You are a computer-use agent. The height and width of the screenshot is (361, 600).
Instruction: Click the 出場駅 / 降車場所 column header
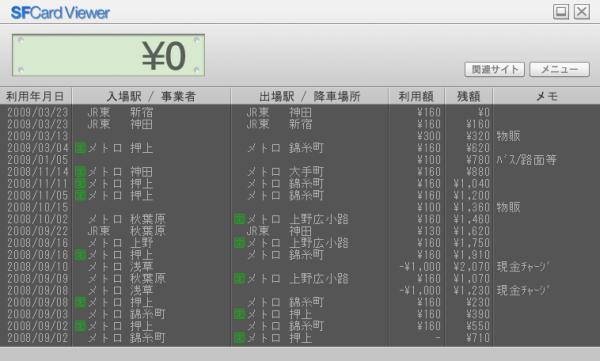coord(310,96)
